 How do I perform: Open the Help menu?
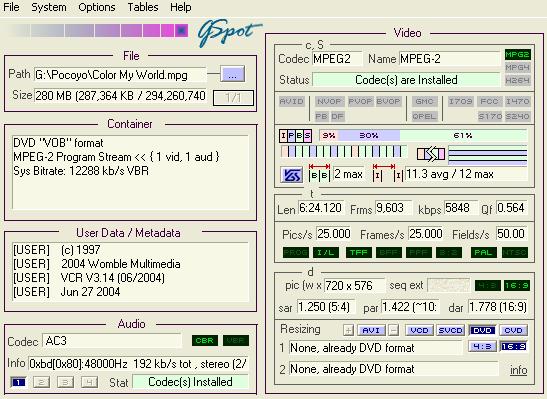click(180, 7)
